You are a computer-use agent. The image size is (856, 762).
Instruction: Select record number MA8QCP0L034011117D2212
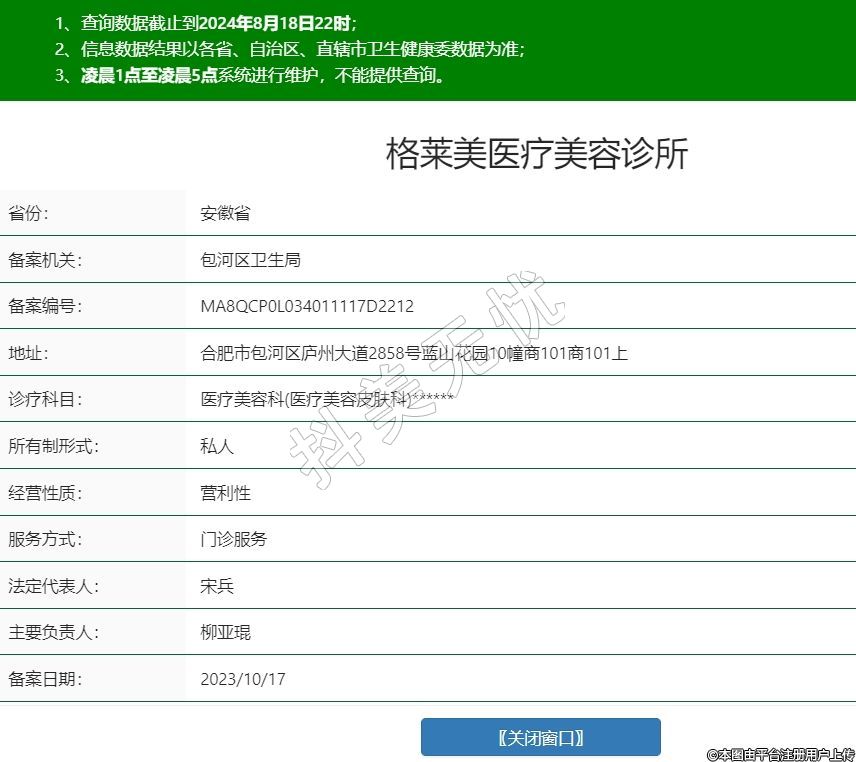pyautogui.click(x=307, y=306)
